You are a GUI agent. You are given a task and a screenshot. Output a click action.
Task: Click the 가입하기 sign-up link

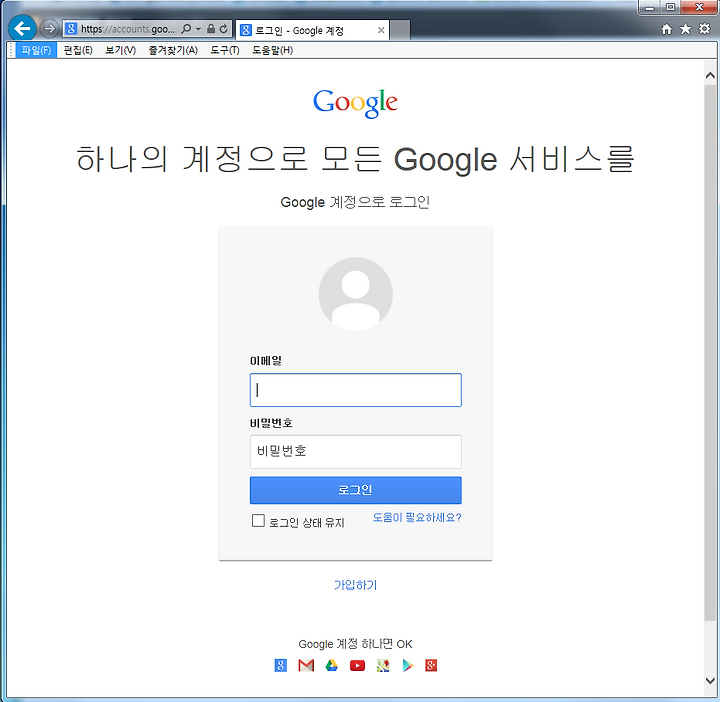[x=355, y=585]
